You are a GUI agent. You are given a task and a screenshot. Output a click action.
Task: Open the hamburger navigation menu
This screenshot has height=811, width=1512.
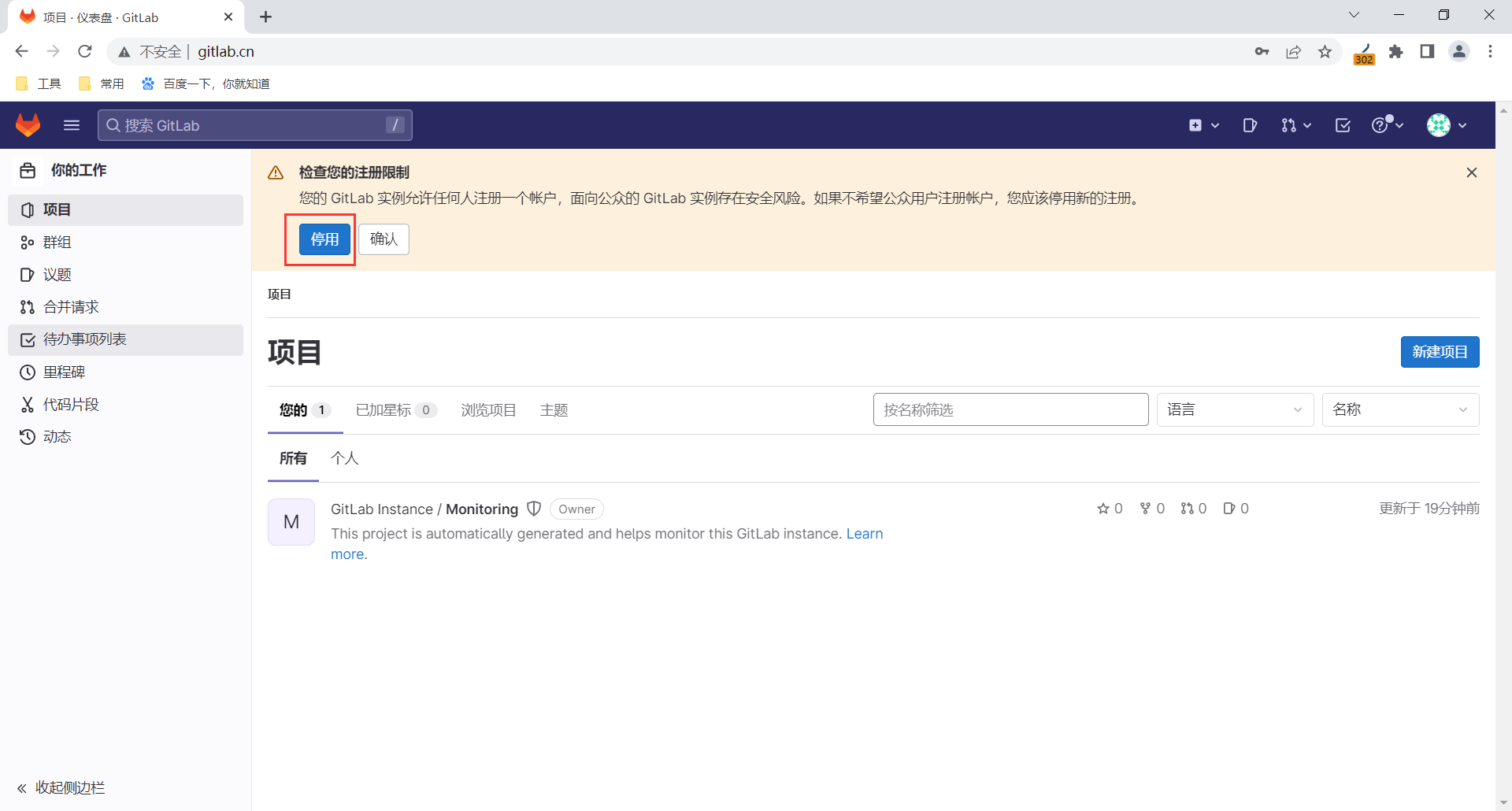point(72,125)
